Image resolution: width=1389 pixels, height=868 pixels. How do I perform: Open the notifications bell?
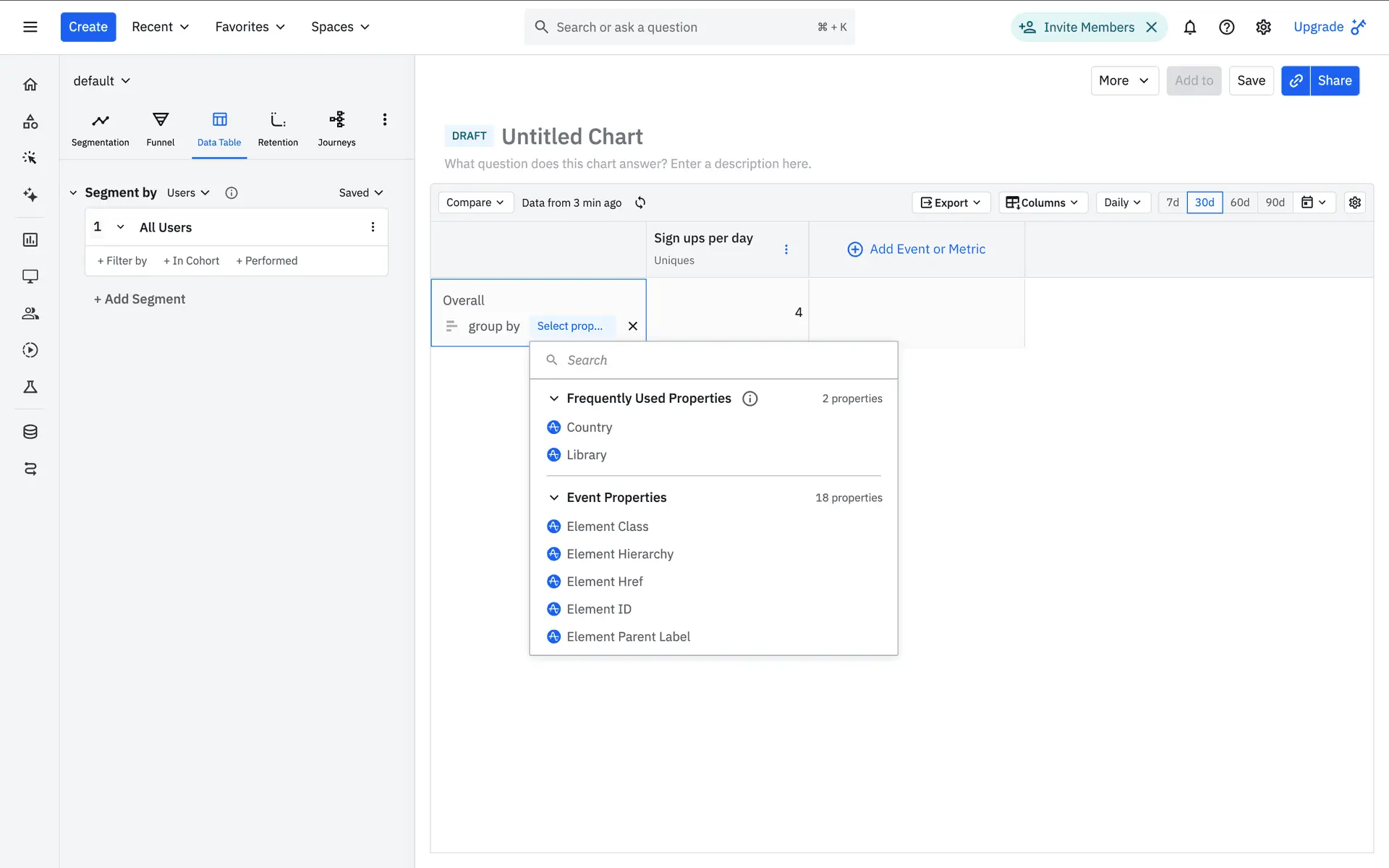point(1189,27)
